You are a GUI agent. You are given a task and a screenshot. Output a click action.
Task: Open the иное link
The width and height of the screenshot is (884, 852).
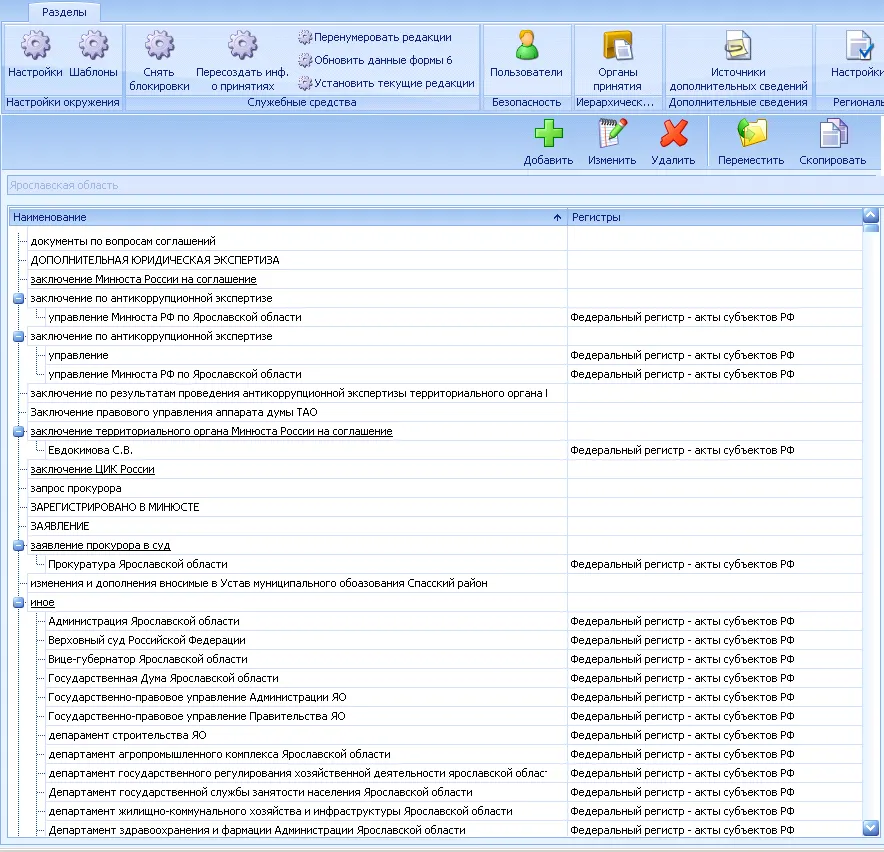42,602
